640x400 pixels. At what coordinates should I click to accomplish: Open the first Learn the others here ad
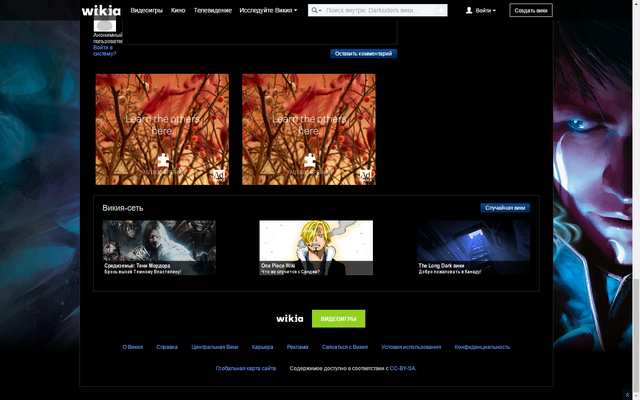[x=162, y=129]
